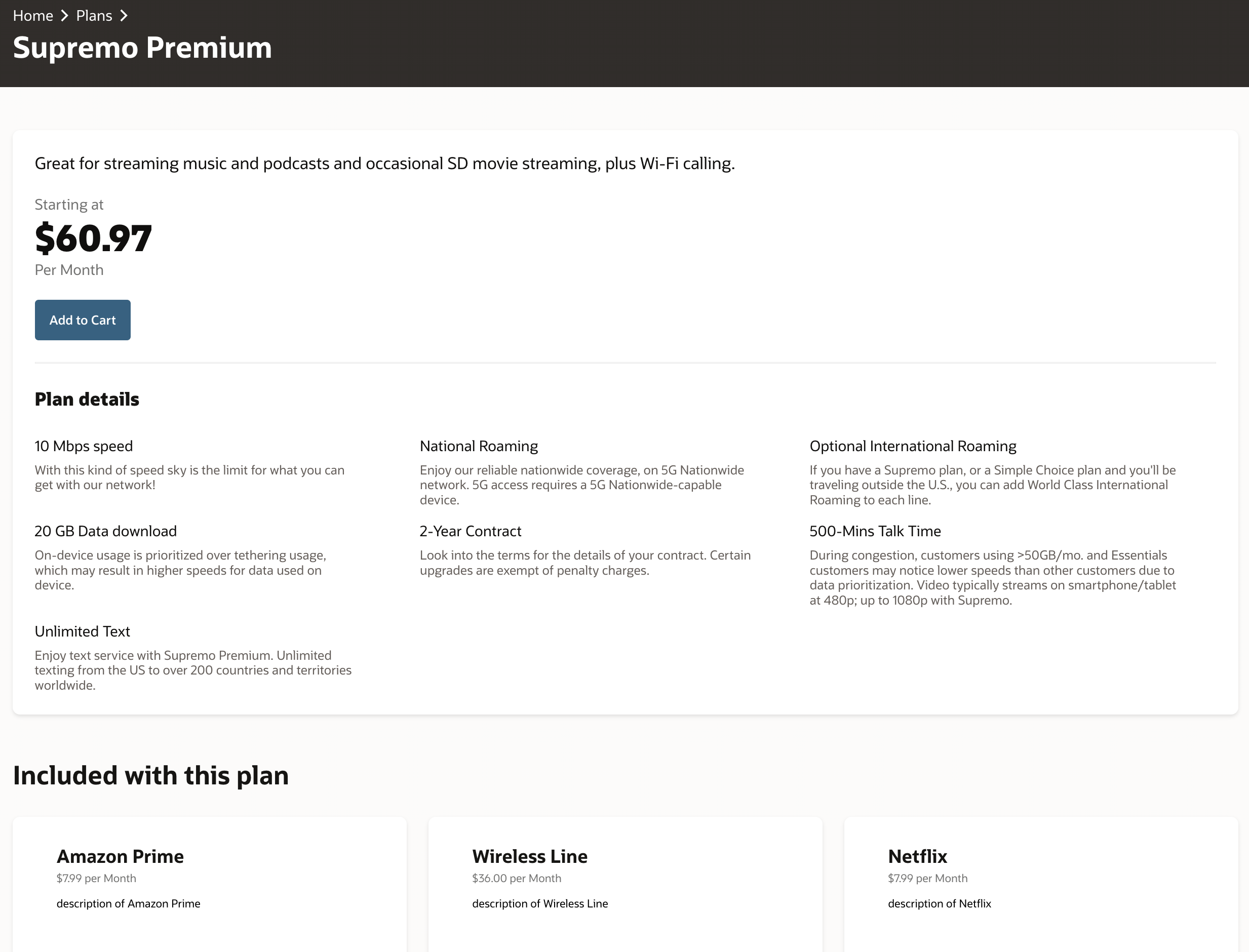Click the $60.97 starting price
The image size is (1249, 952).
[92, 239]
